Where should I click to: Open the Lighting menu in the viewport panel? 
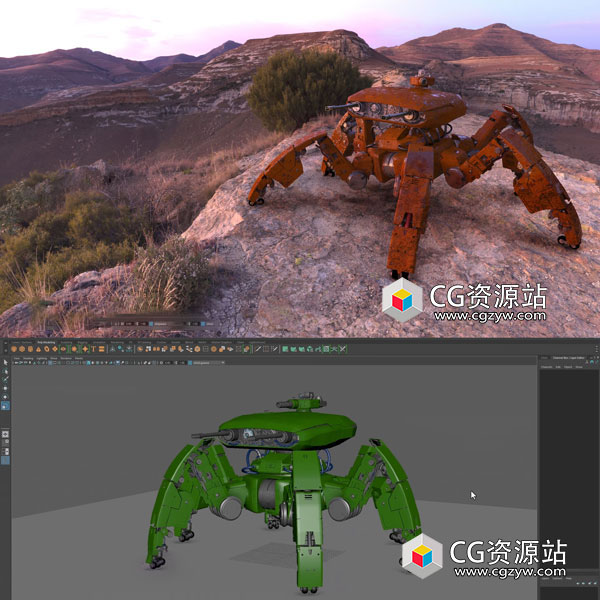(41, 358)
